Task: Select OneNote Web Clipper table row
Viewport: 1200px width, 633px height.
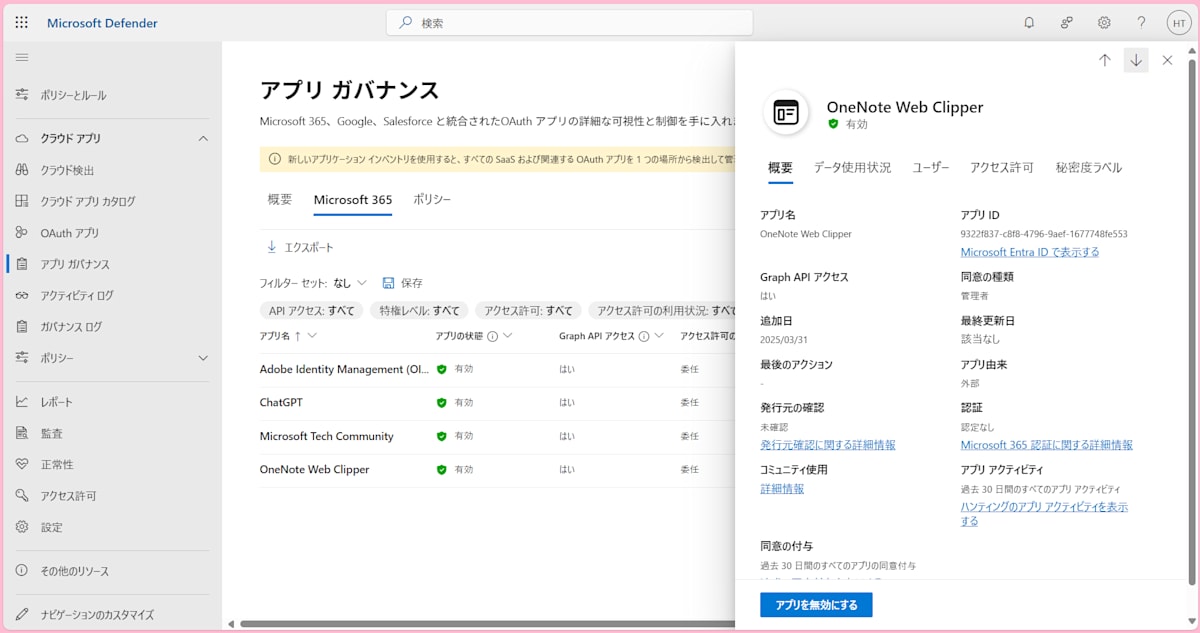Action: (496, 470)
